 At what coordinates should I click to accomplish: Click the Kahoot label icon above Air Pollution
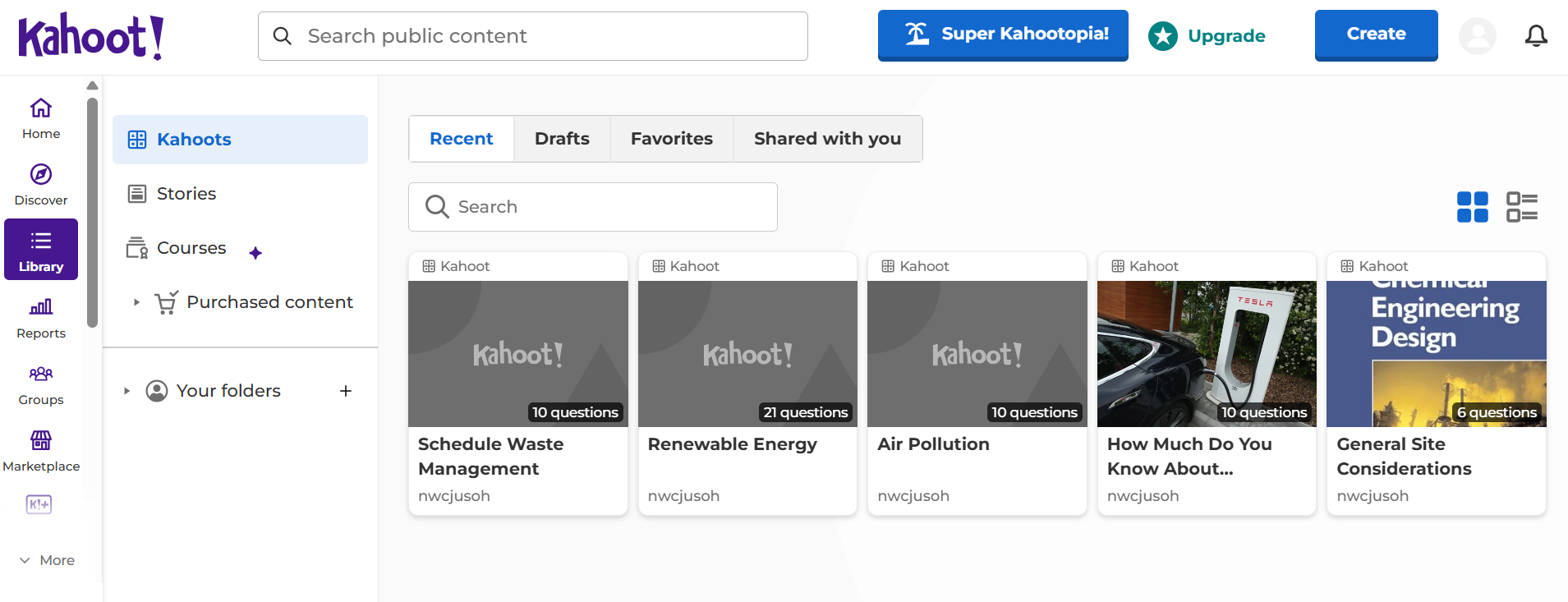click(888, 266)
